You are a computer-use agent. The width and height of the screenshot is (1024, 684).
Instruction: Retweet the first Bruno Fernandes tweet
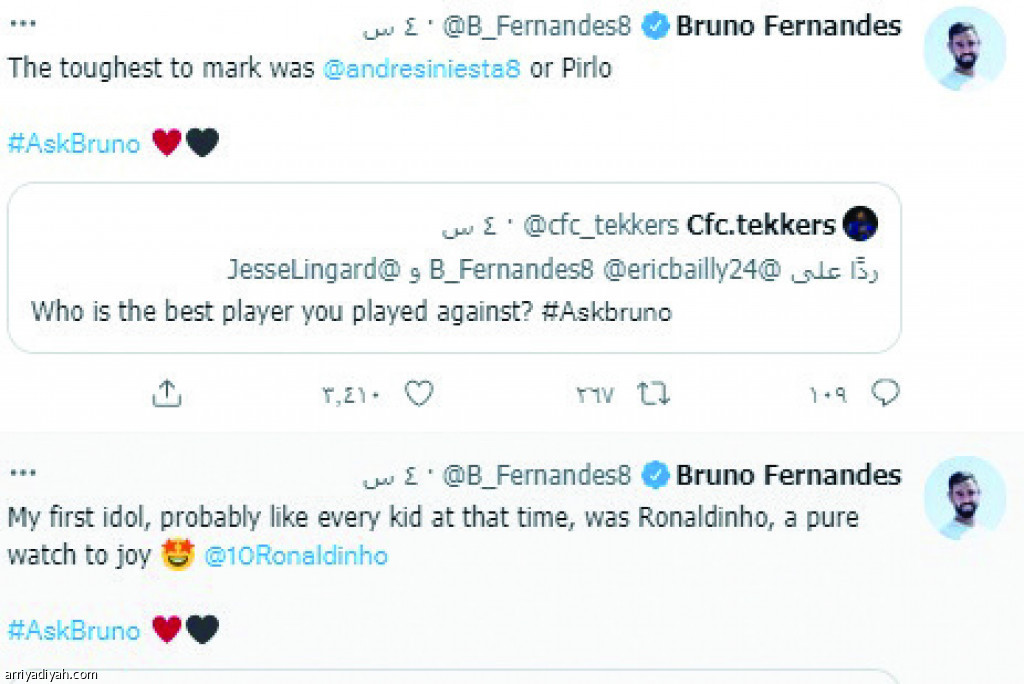[653, 394]
